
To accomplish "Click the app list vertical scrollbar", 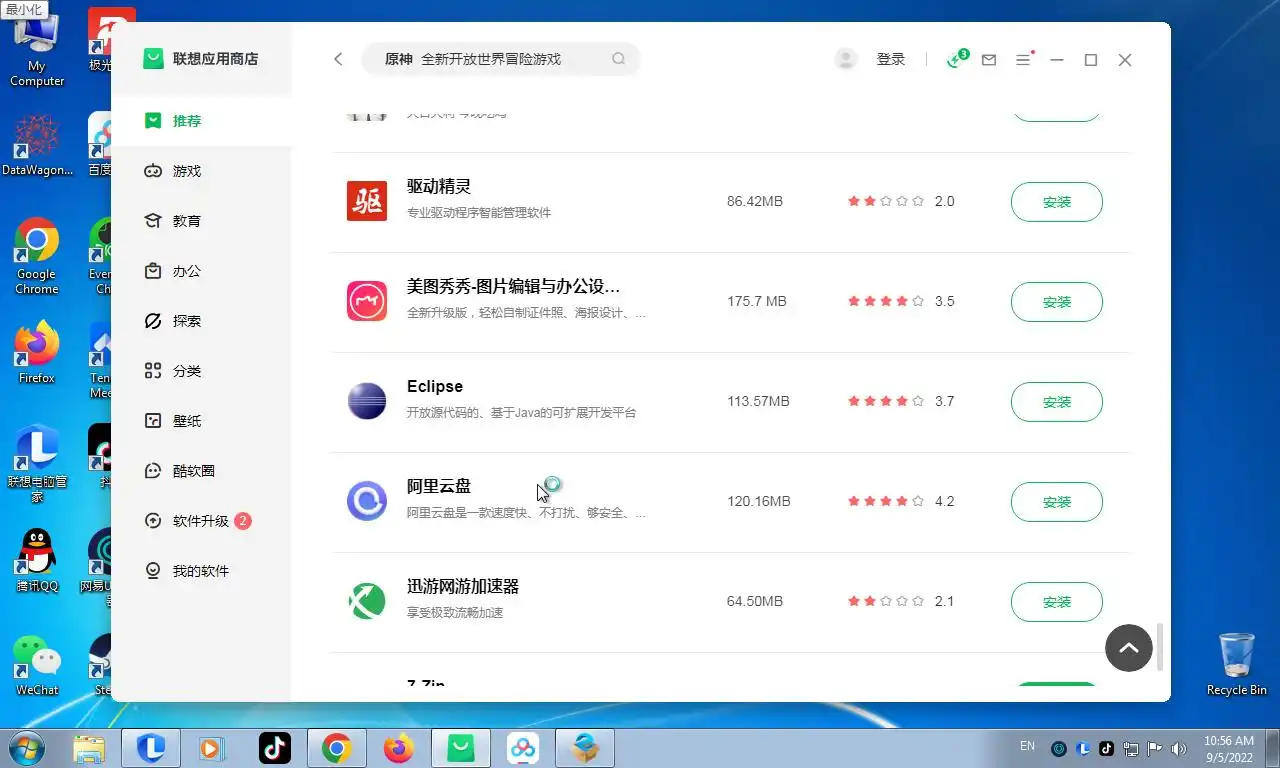I will pyautogui.click(x=1160, y=647).
